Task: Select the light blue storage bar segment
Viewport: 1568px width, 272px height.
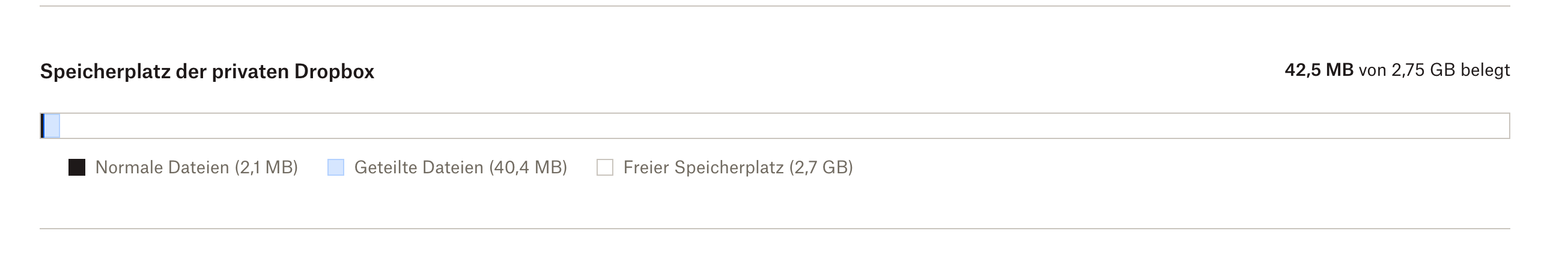Action: (52, 126)
